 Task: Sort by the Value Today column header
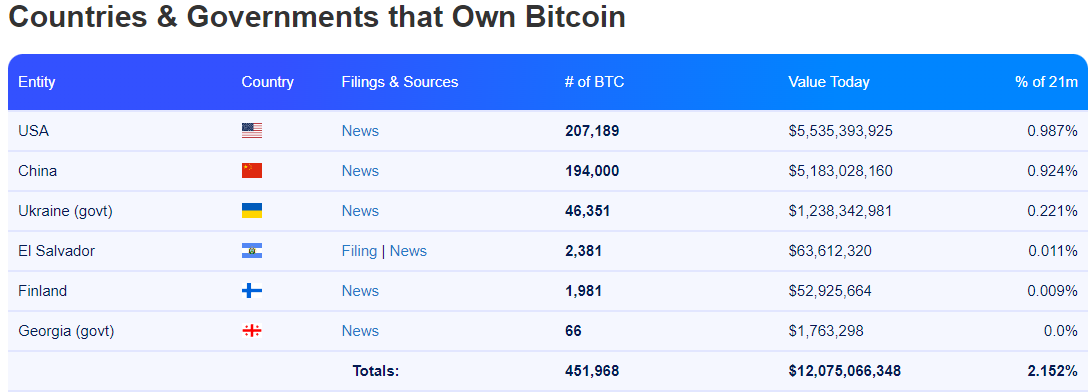(x=829, y=82)
